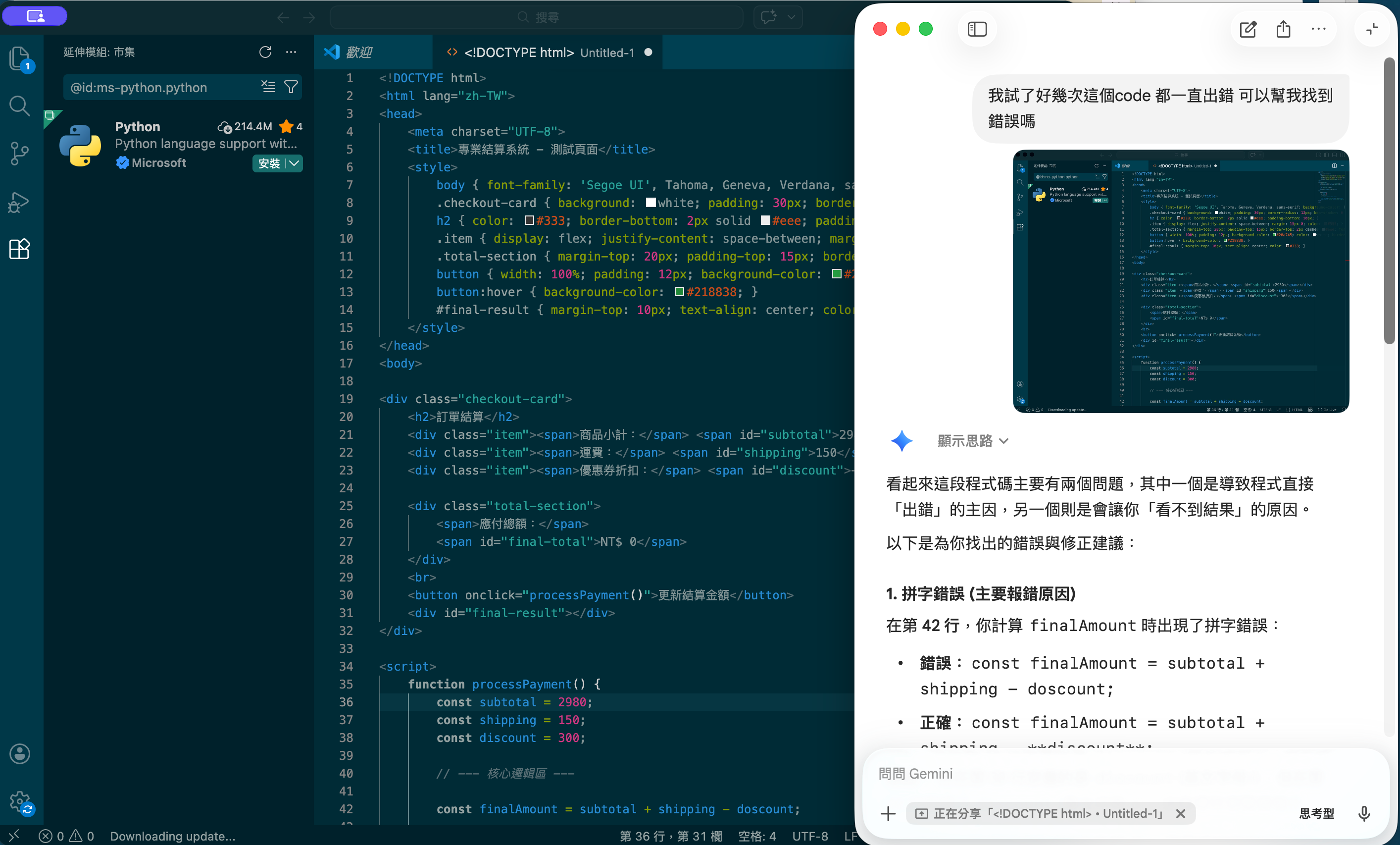Viewport: 1400px width, 845px height.
Task: Start a new chat in Gemini
Action: [x=1248, y=29]
